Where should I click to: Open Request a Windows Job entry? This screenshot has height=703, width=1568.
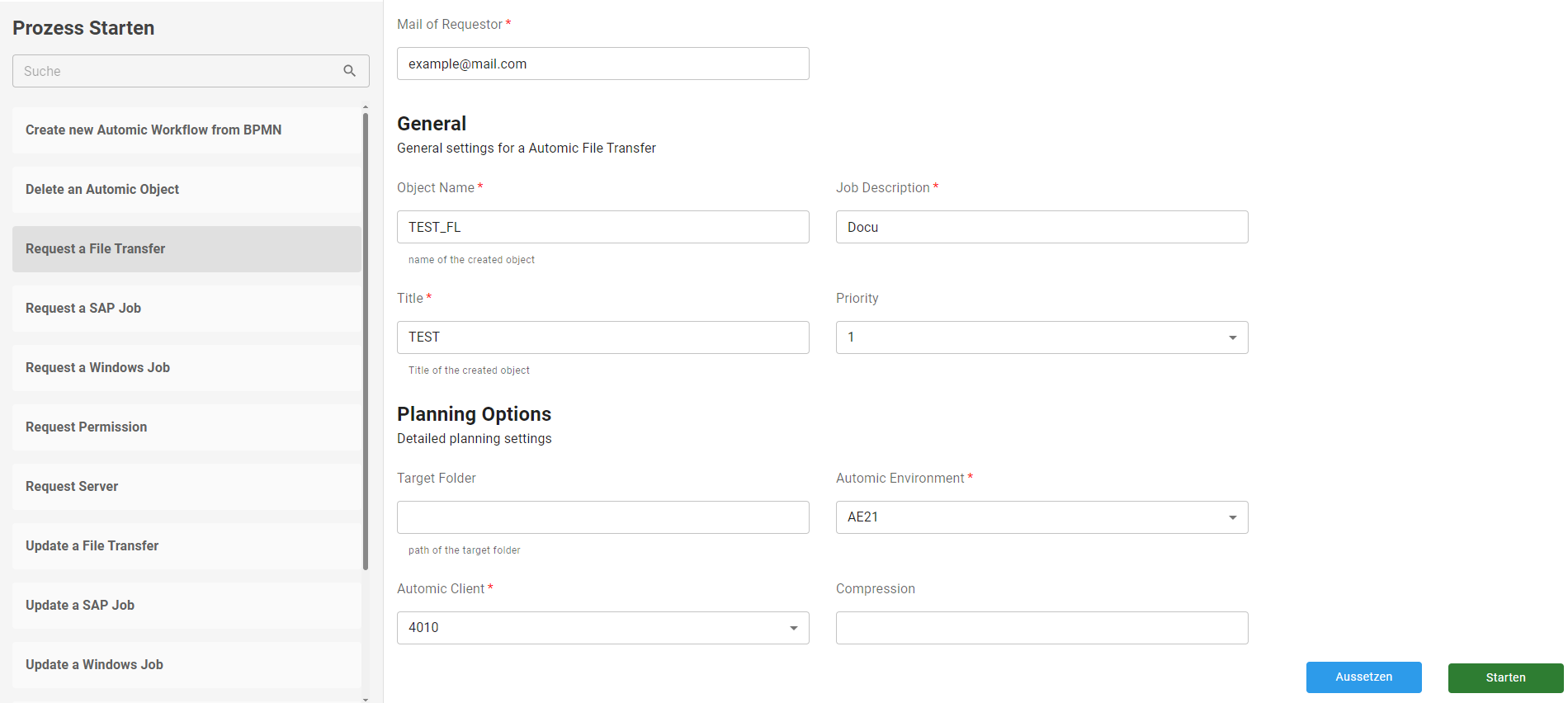pos(187,368)
